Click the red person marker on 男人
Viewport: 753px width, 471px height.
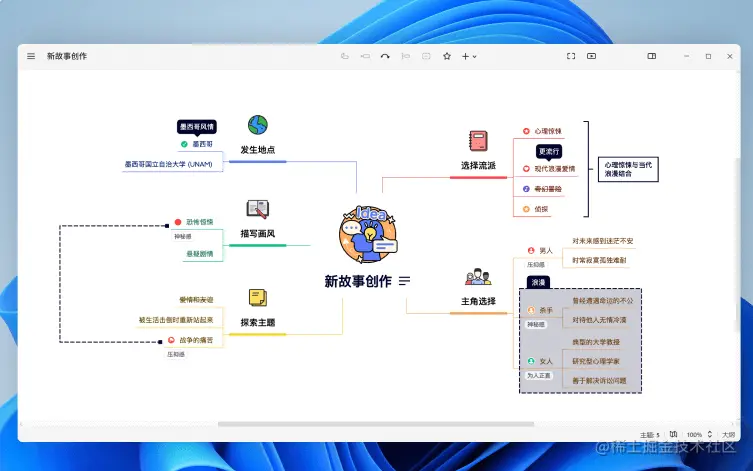click(531, 251)
